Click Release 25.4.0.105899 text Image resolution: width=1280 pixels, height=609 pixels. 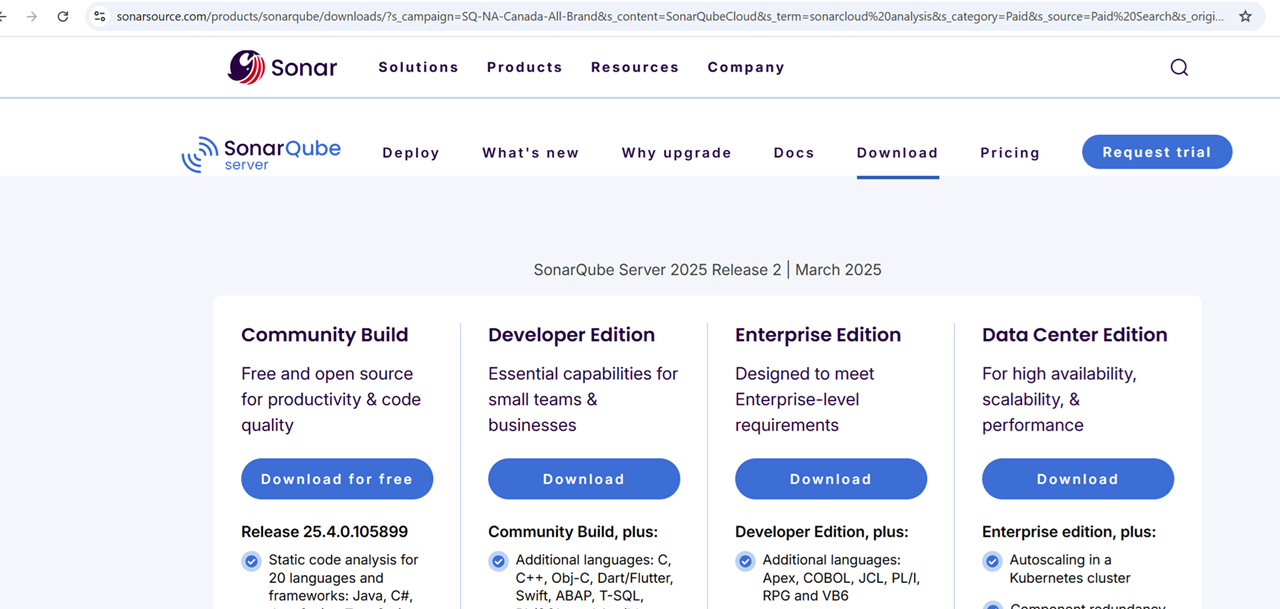[325, 532]
